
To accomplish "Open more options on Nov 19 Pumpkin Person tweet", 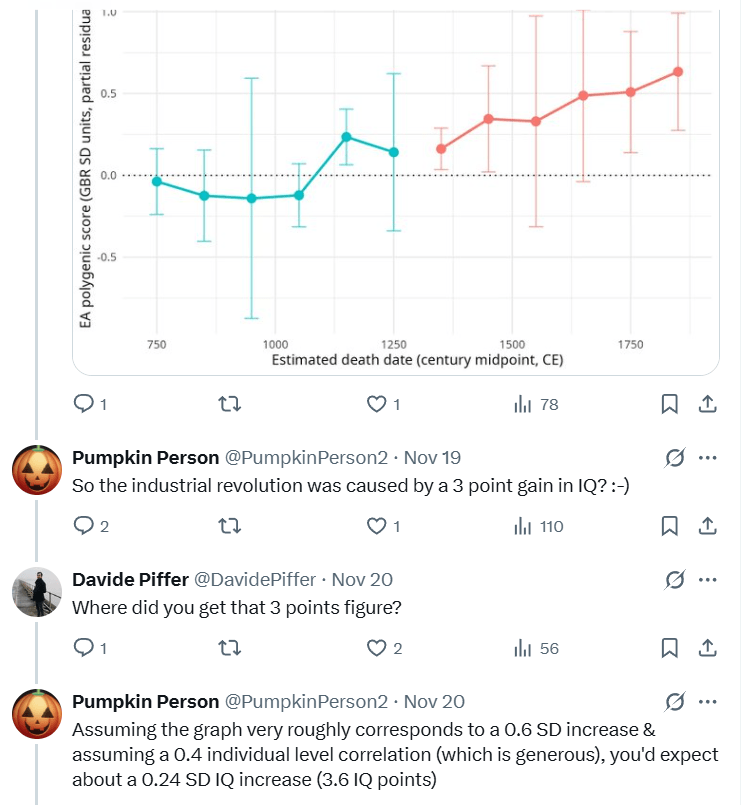I will tap(707, 458).
